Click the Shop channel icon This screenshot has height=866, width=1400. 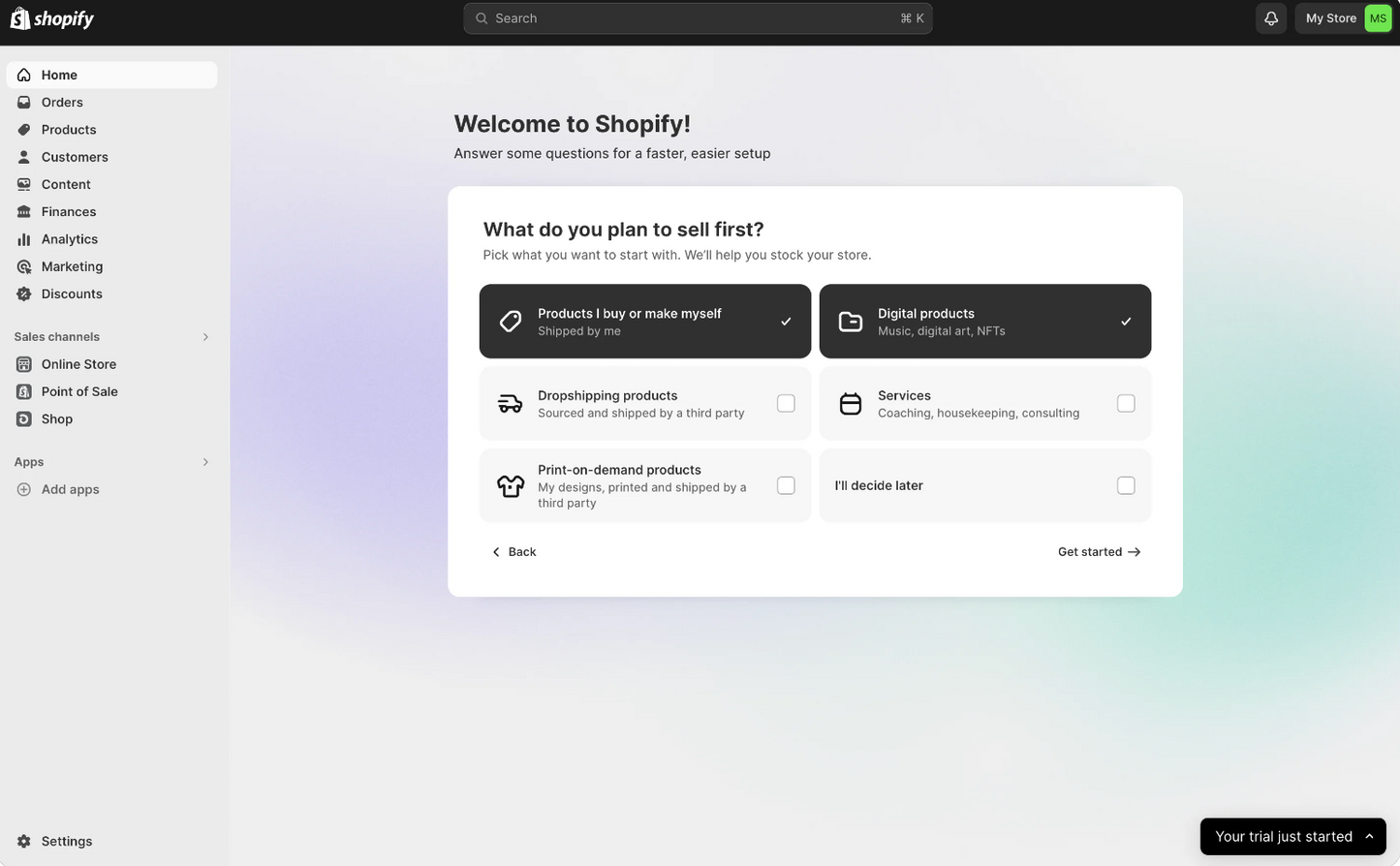24,418
